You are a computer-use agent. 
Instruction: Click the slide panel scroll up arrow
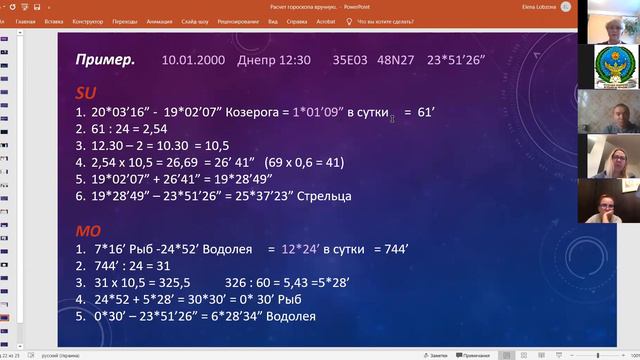click(20, 33)
